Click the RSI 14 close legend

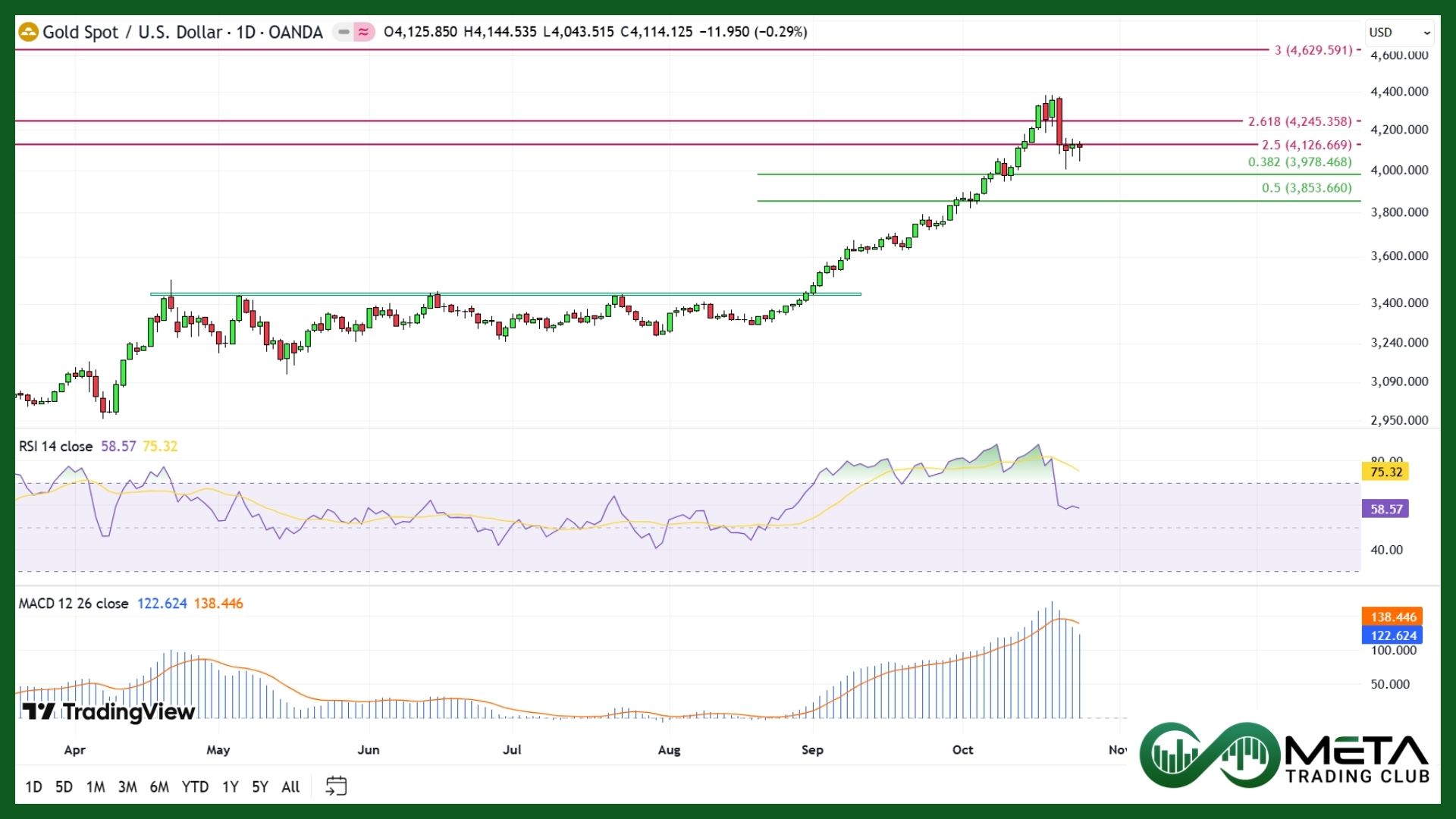(x=55, y=447)
